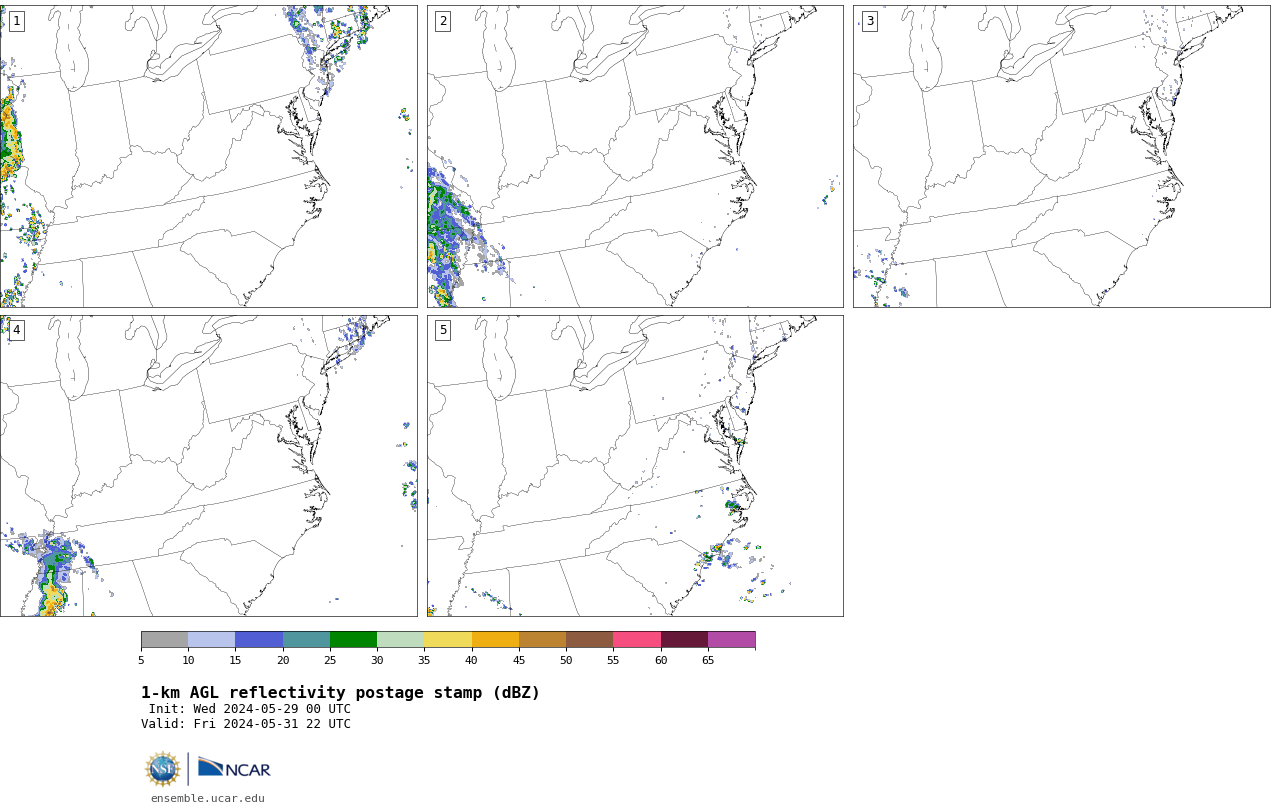Click the purple 65+ dBZ swatch
This screenshot has width=1280, height=809.
tap(732, 639)
